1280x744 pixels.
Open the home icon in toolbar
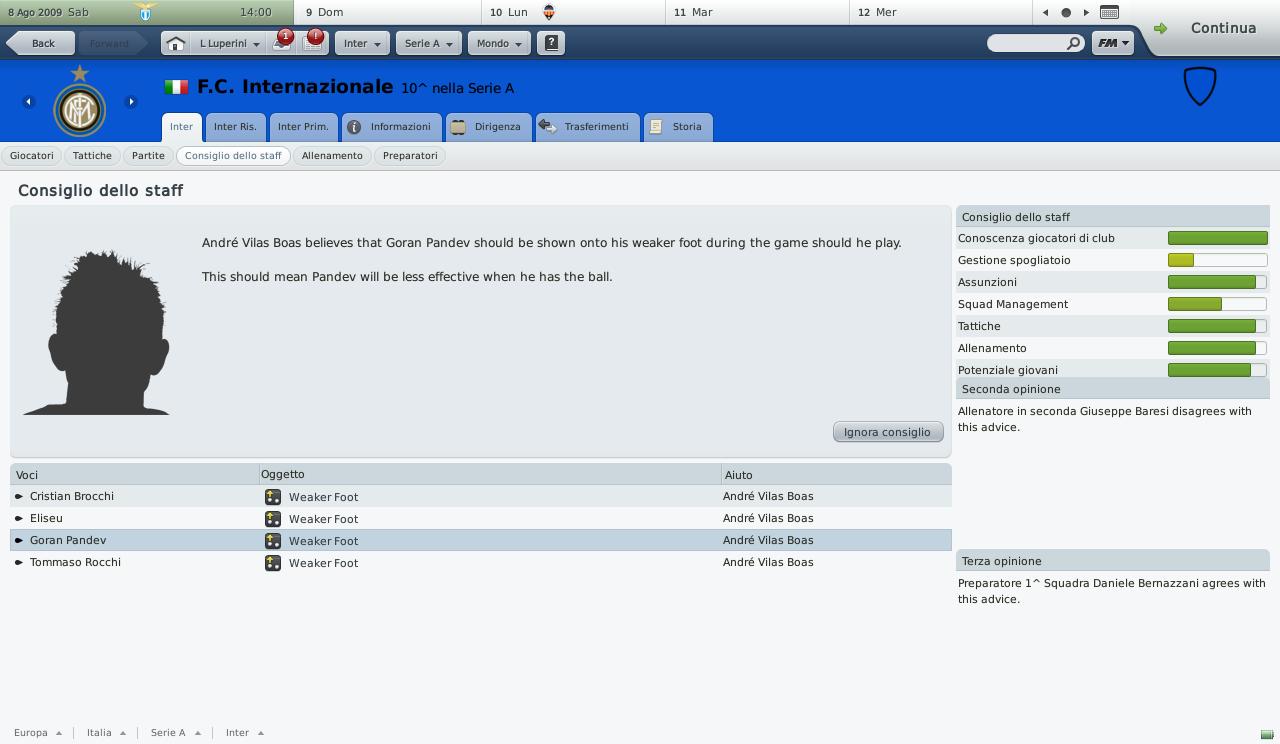pos(175,44)
